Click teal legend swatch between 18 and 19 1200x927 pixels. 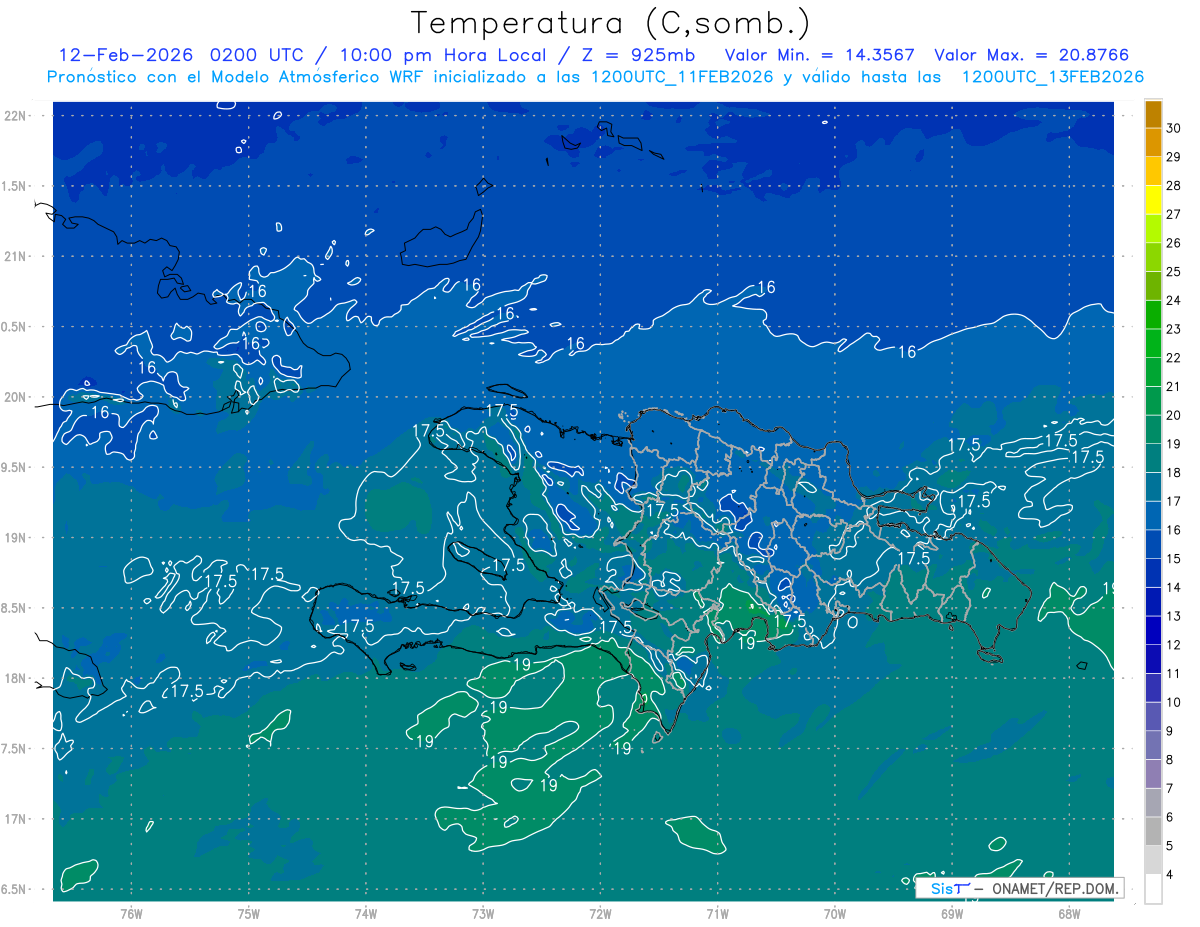click(1153, 458)
